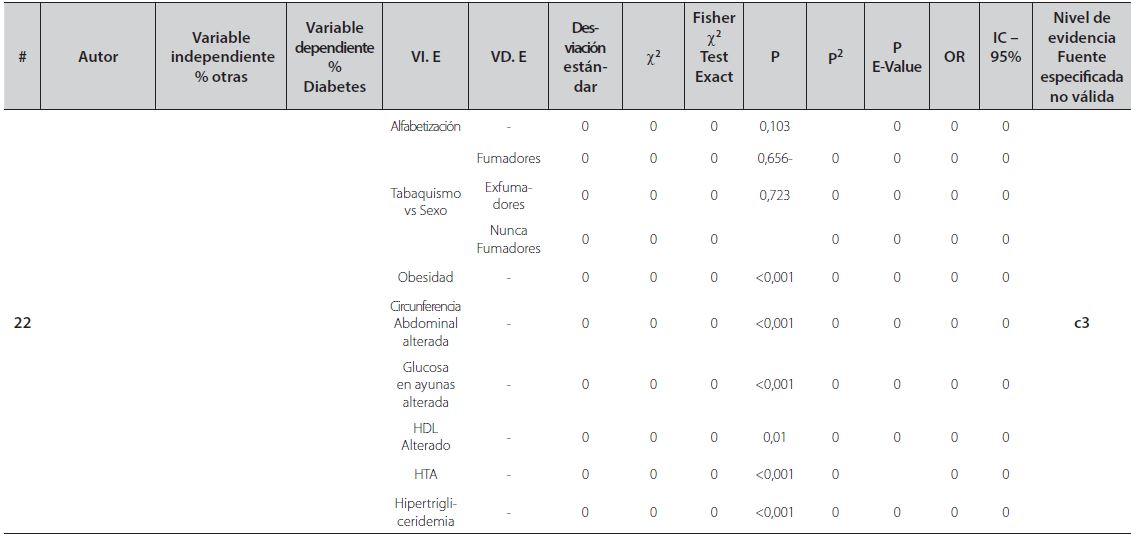This screenshot has width=1131, height=535.
Task: Select the 'Nunca Fumadores' cell
Action: (x=508, y=239)
